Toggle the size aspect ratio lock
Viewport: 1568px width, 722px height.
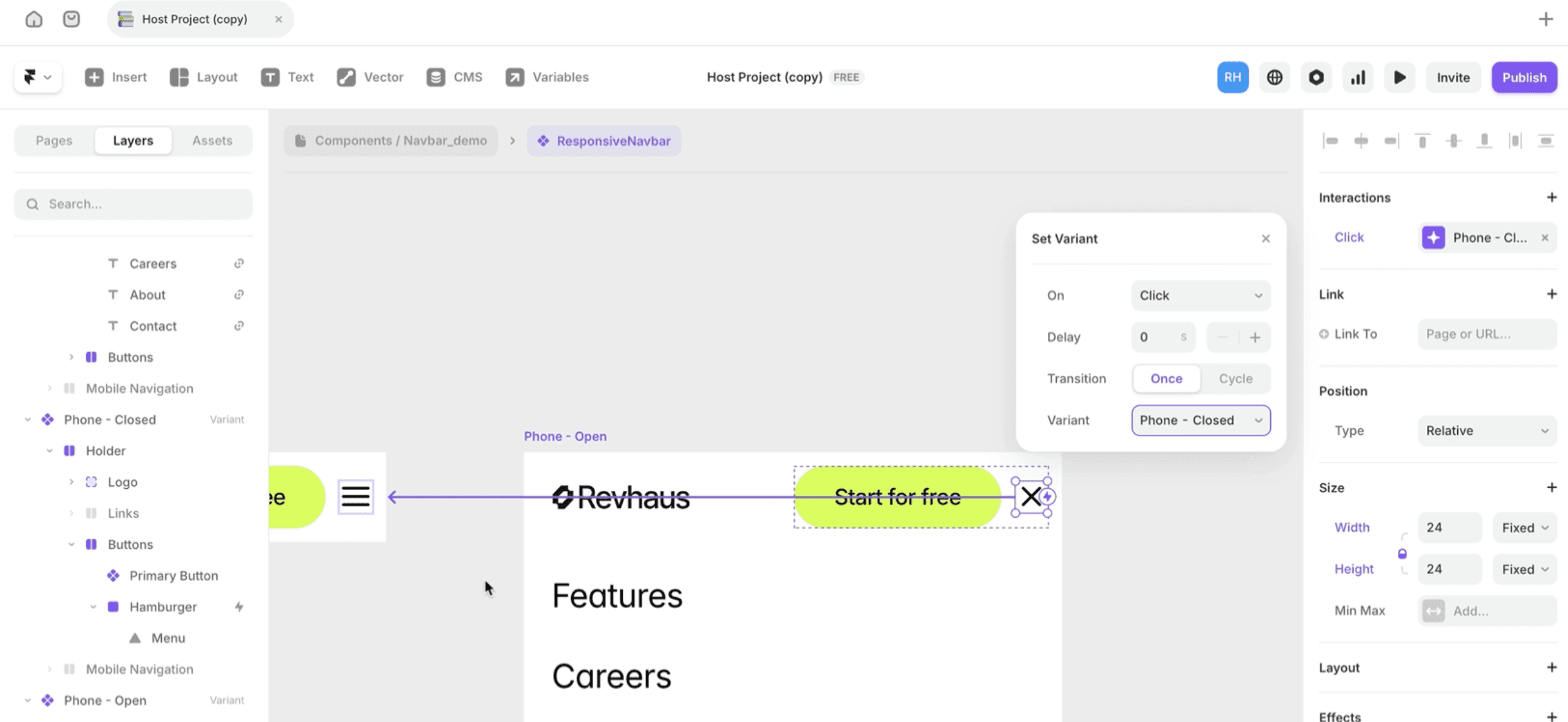coord(1402,554)
